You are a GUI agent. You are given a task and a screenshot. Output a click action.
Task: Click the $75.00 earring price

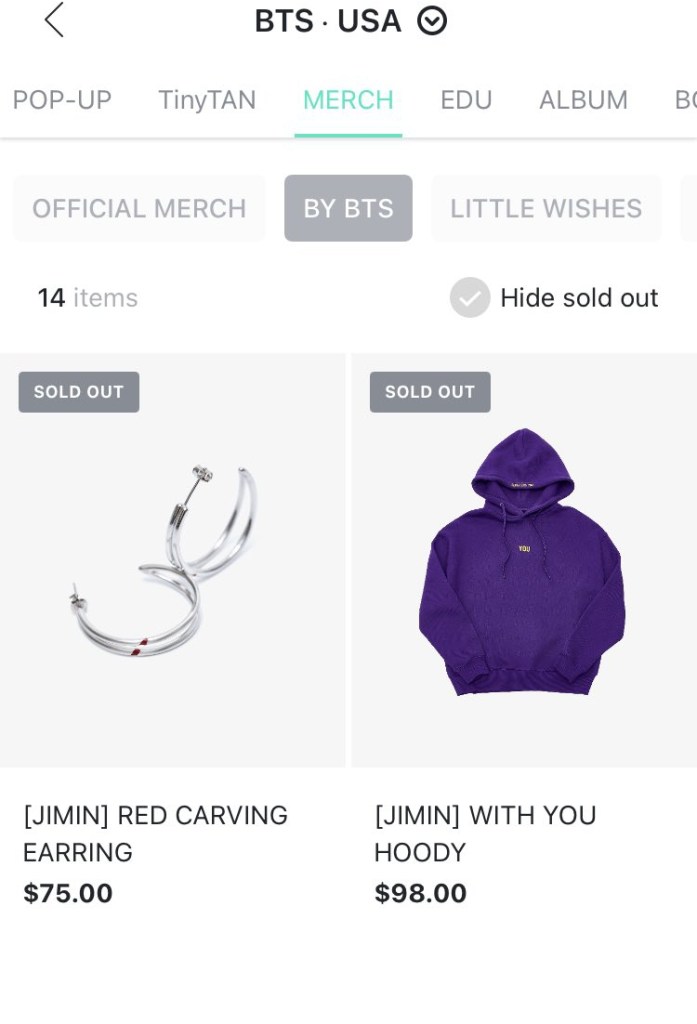pos(68,893)
